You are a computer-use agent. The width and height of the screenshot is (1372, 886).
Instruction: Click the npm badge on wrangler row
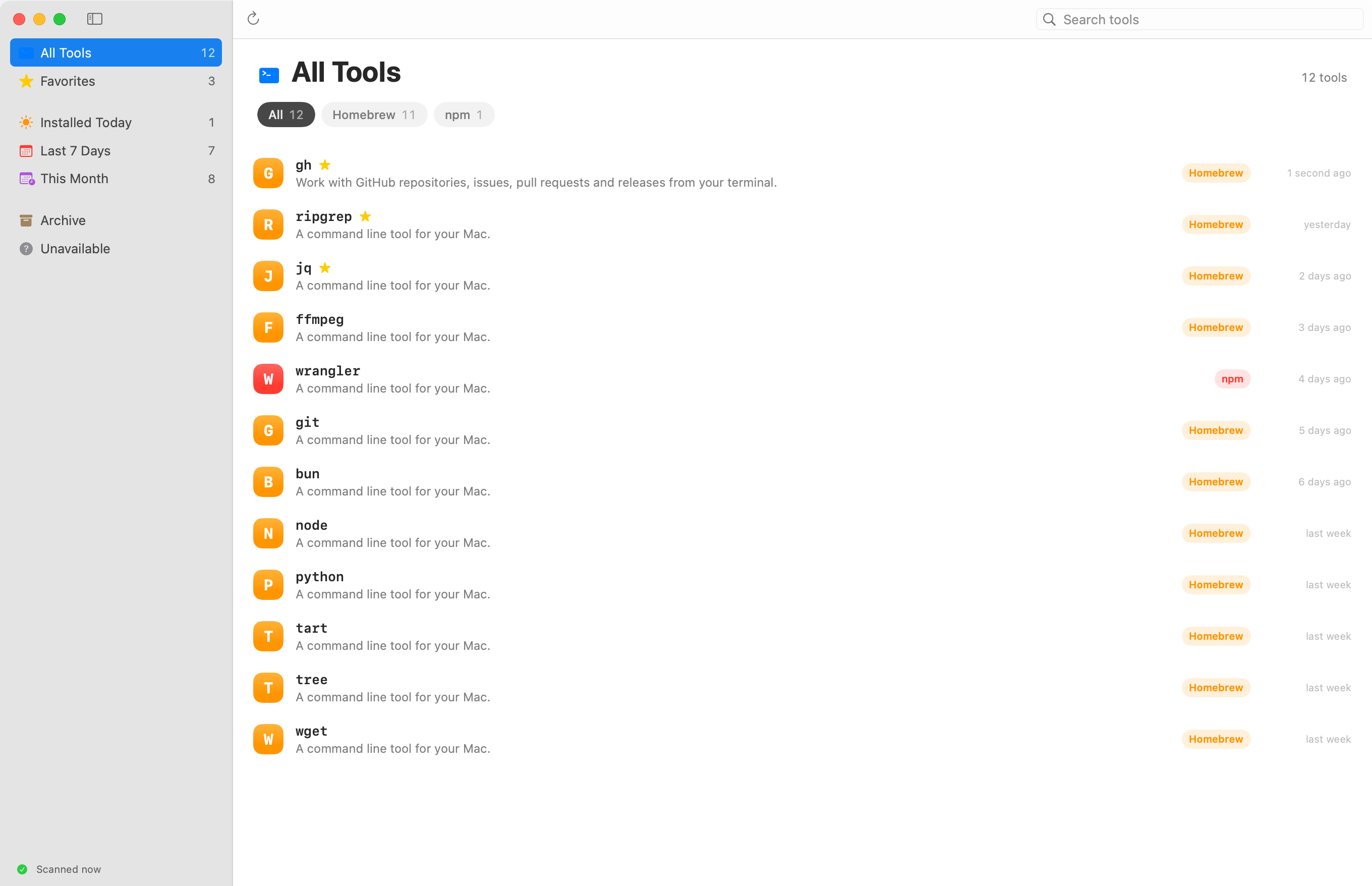point(1232,379)
